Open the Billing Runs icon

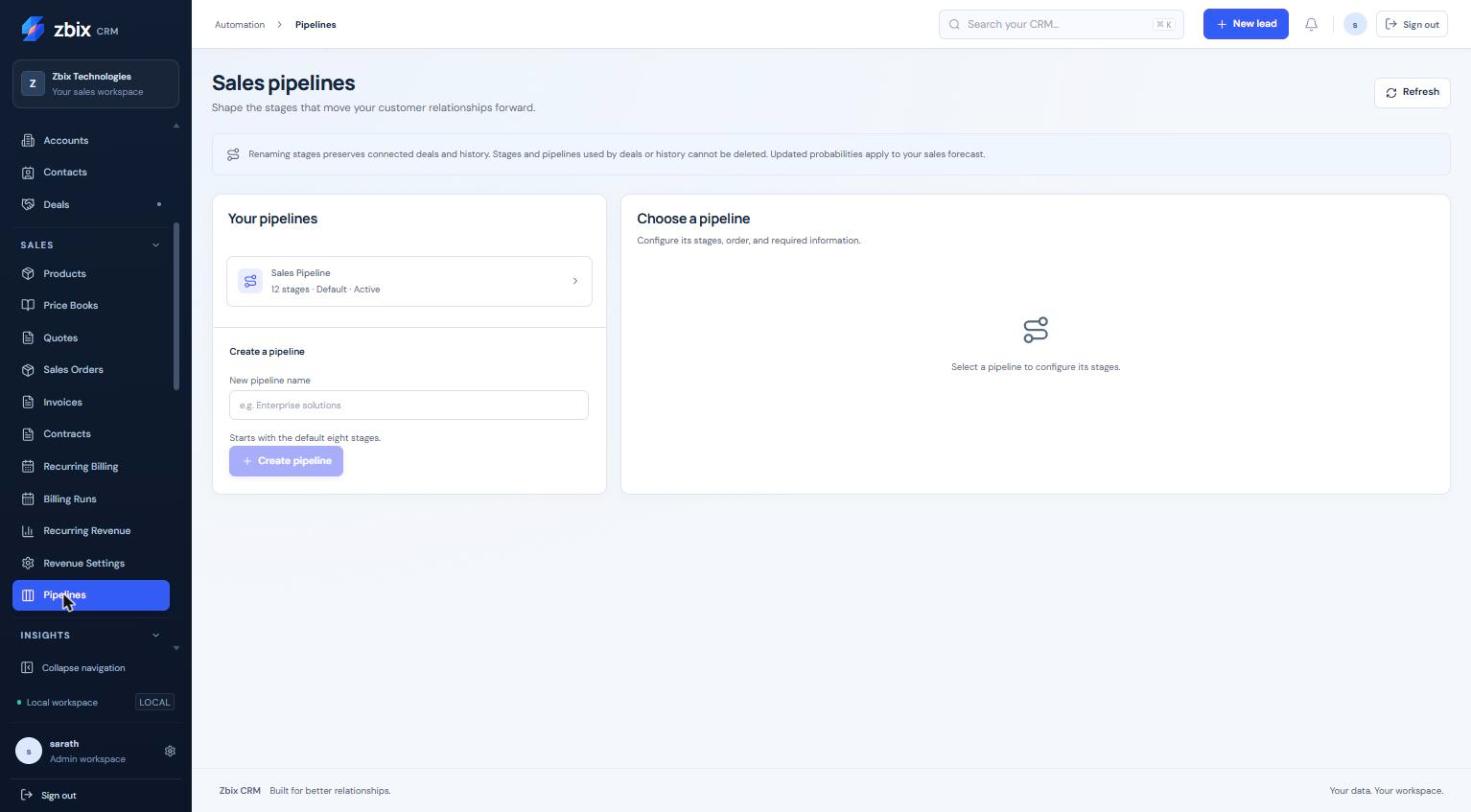click(x=28, y=498)
